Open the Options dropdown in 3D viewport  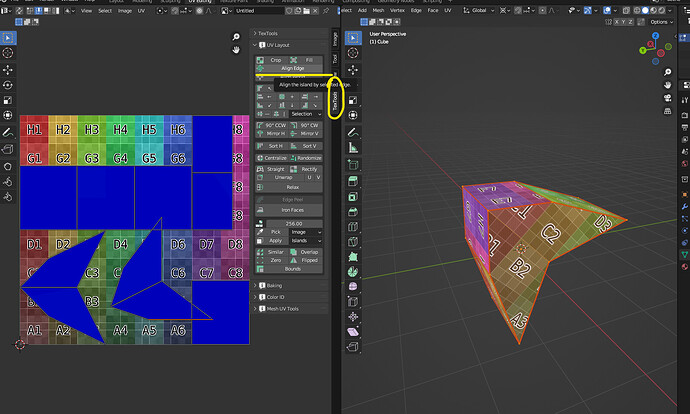tap(661, 22)
